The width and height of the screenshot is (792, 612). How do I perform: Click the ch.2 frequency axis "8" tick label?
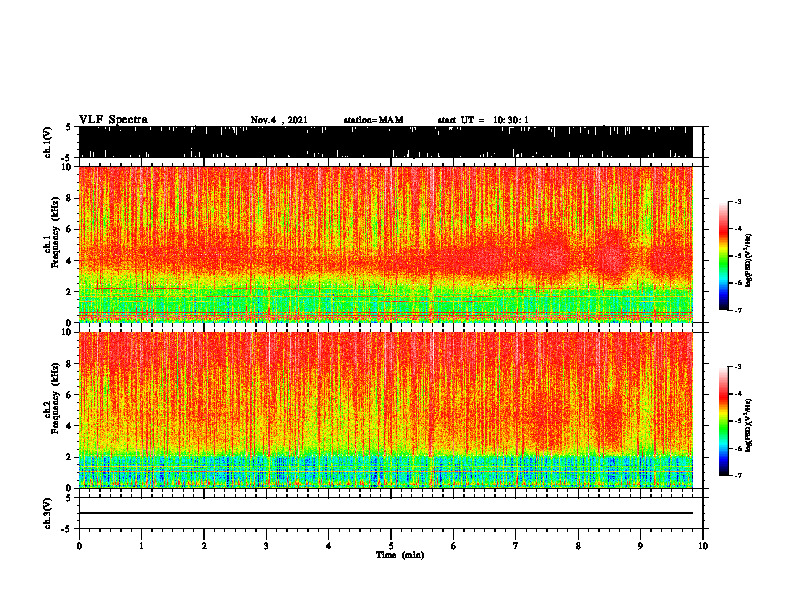[70, 364]
